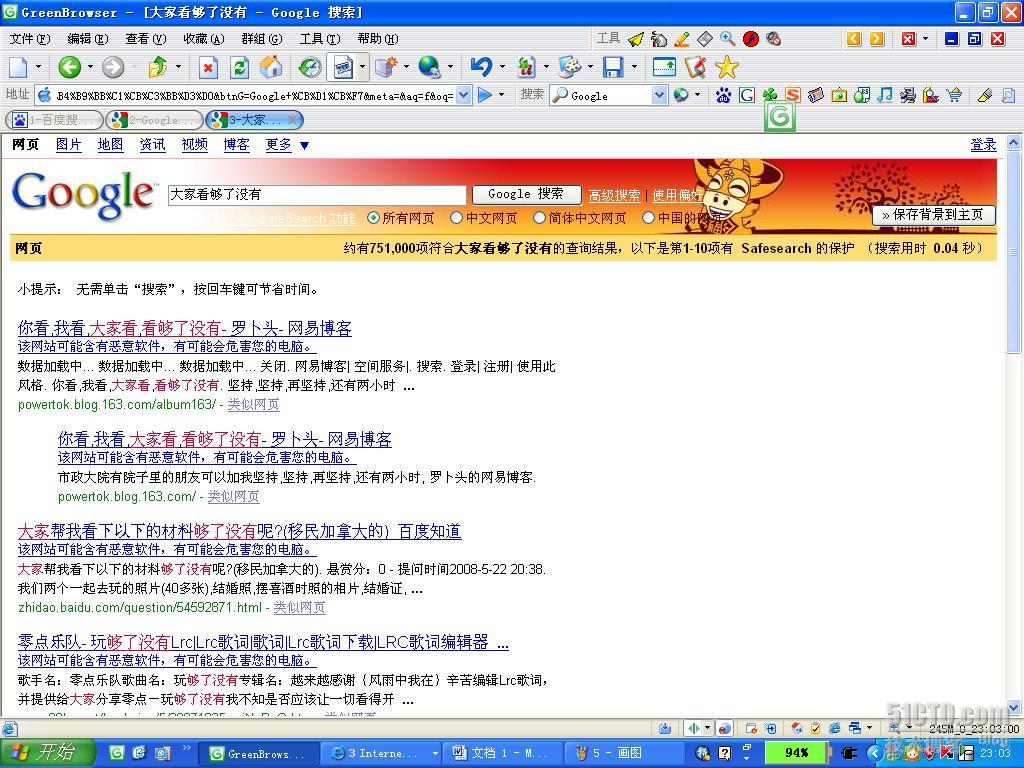Screen dimensions: 1024x768
Task: Click the orange next tab arrow
Action: [x=877, y=39]
